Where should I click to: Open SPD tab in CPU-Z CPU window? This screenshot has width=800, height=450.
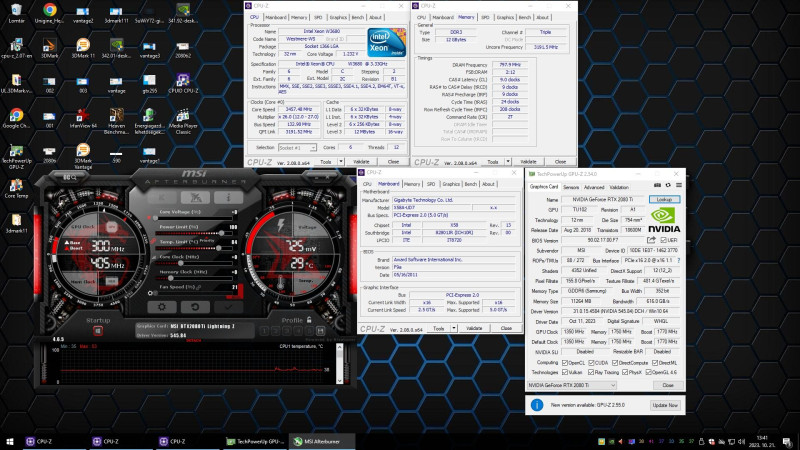tap(318, 17)
